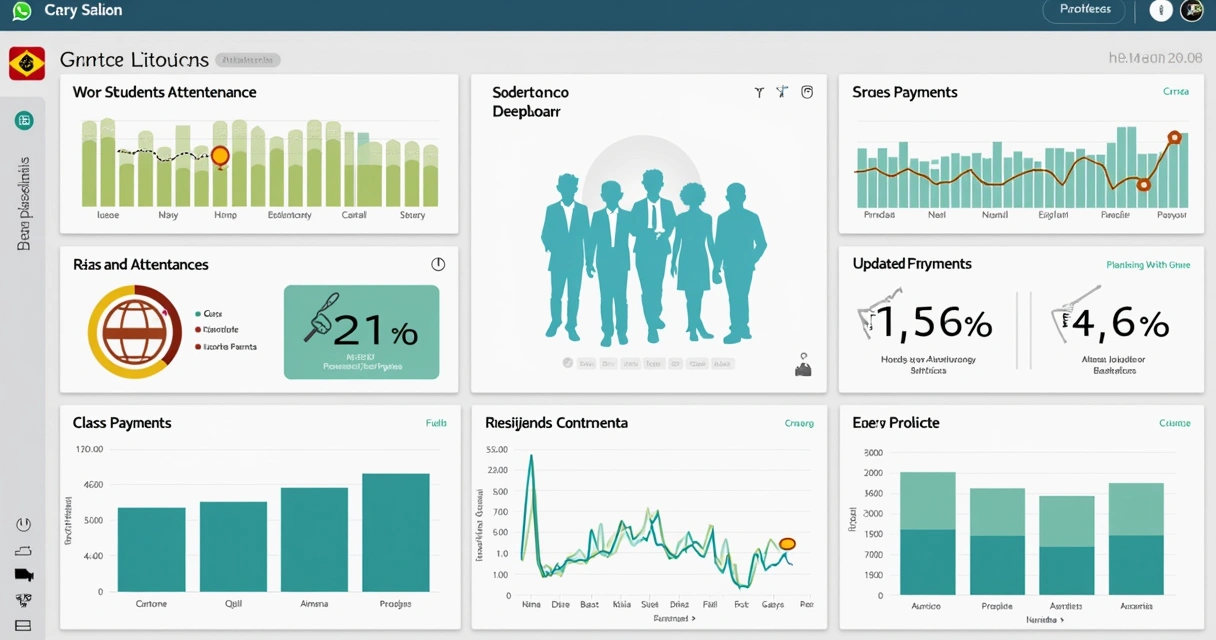1216x640 pixels.
Task: Click the circular icon on the Sodertanco Deepboarr card
Action: pyautogui.click(x=807, y=92)
